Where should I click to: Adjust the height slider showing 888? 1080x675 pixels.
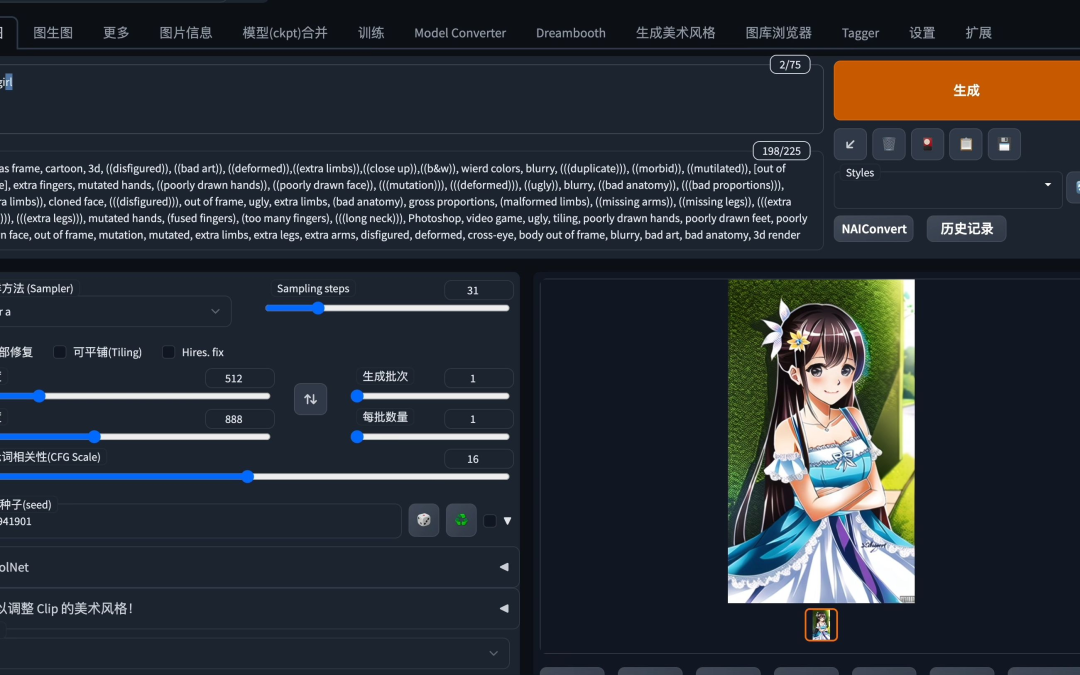[x=135, y=437]
